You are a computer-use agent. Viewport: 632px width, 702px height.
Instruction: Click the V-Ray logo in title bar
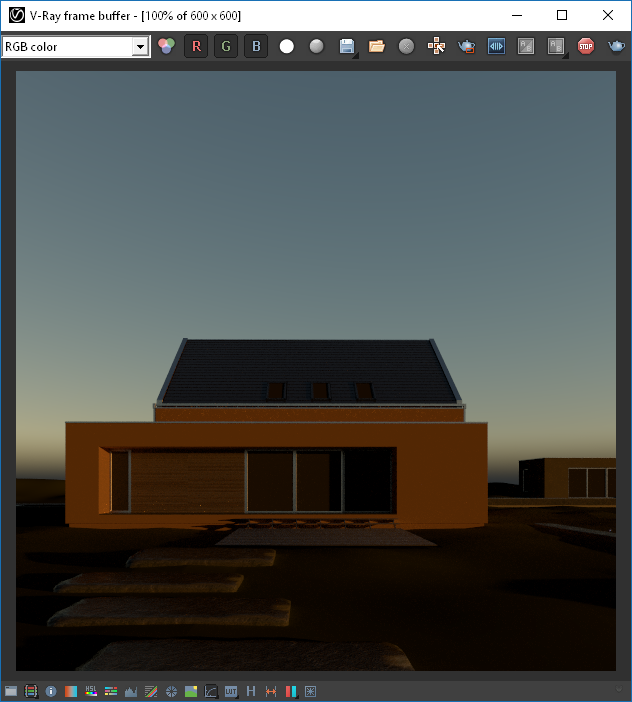click(x=17, y=15)
